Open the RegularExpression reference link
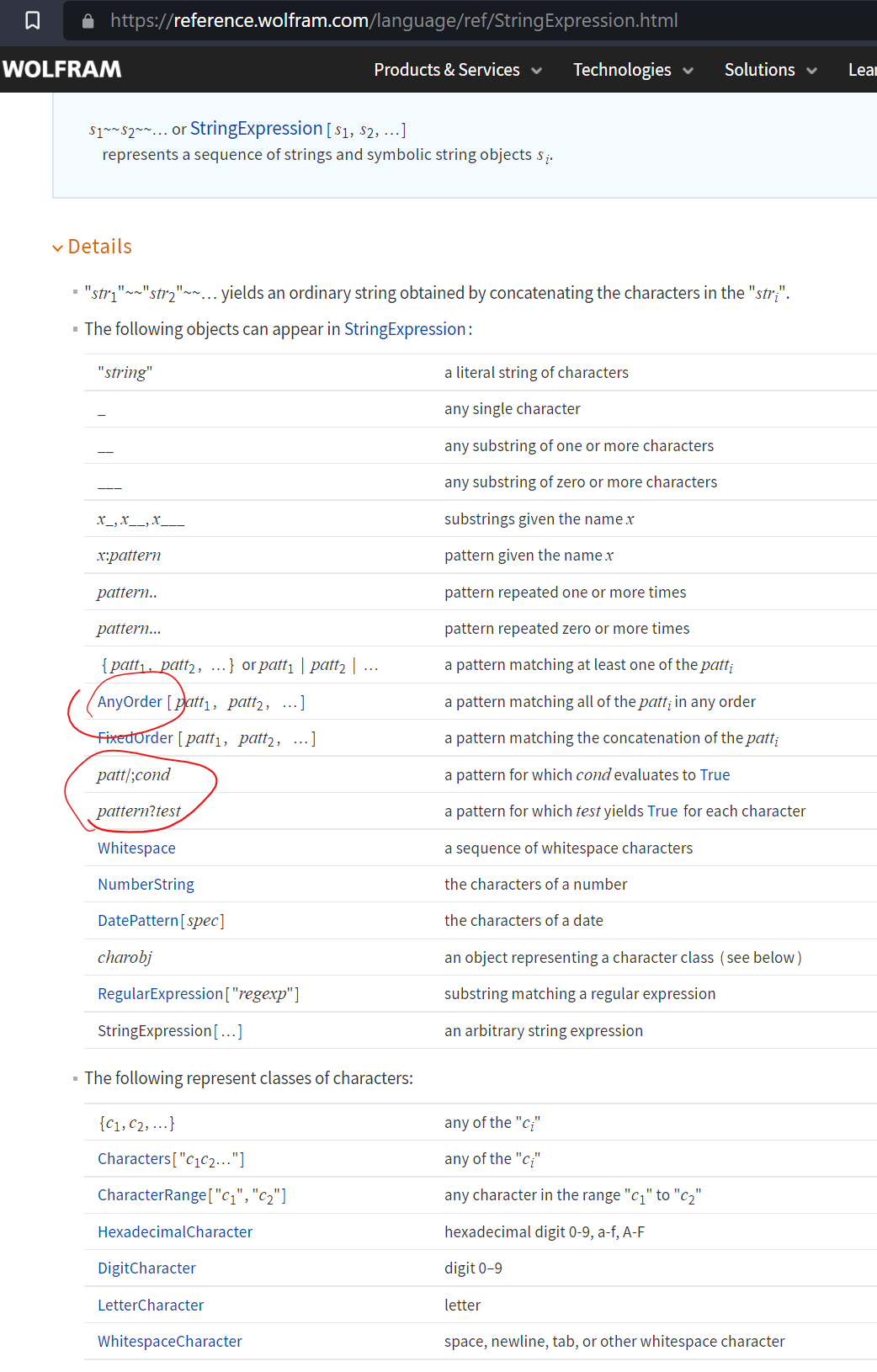Image resolution: width=877 pixels, height=1372 pixels. 160,994
